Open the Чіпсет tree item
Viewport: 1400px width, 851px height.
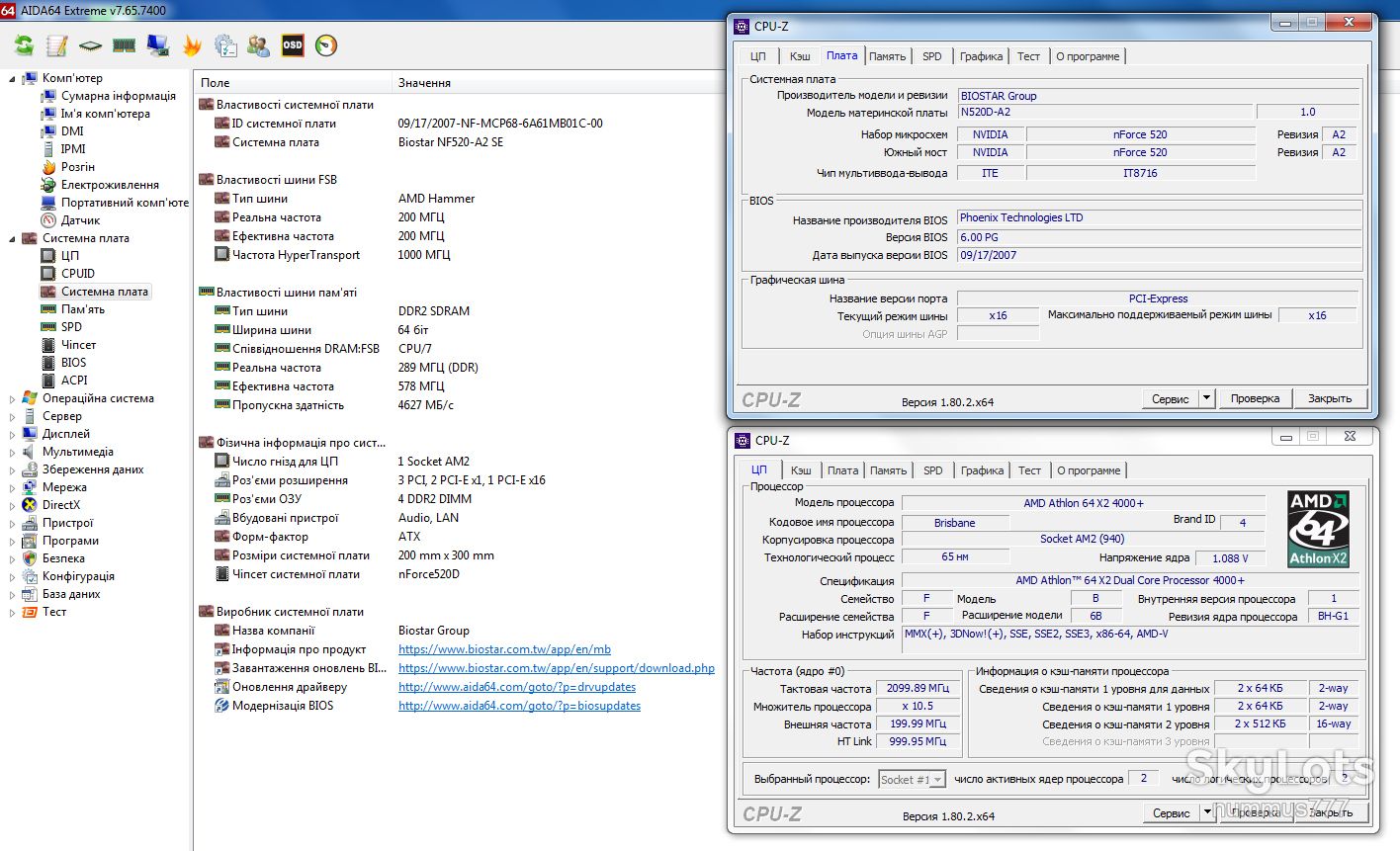79,345
